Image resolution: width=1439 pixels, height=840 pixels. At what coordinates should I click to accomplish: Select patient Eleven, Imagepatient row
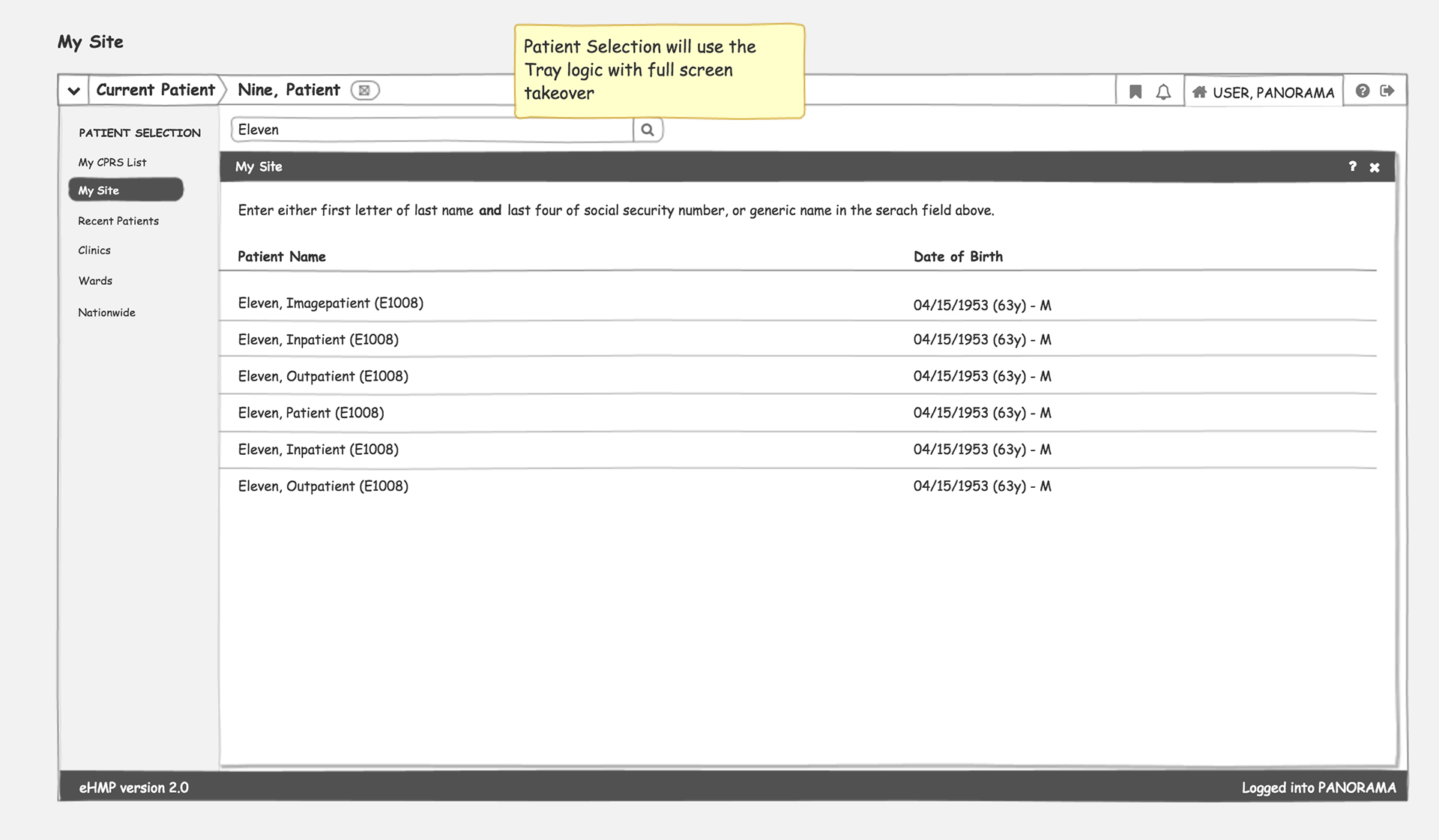click(331, 303)
